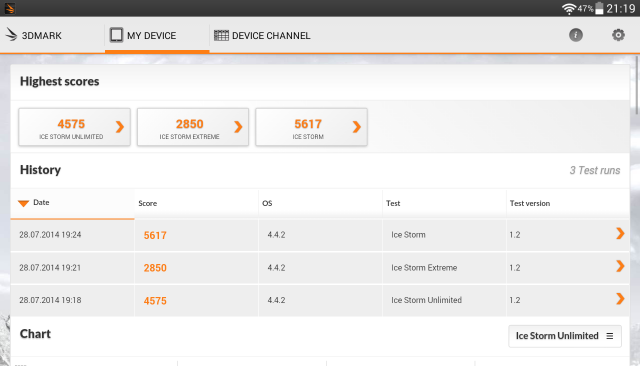Switch to the DEVICE CHANNEL tab

[262, 35]
